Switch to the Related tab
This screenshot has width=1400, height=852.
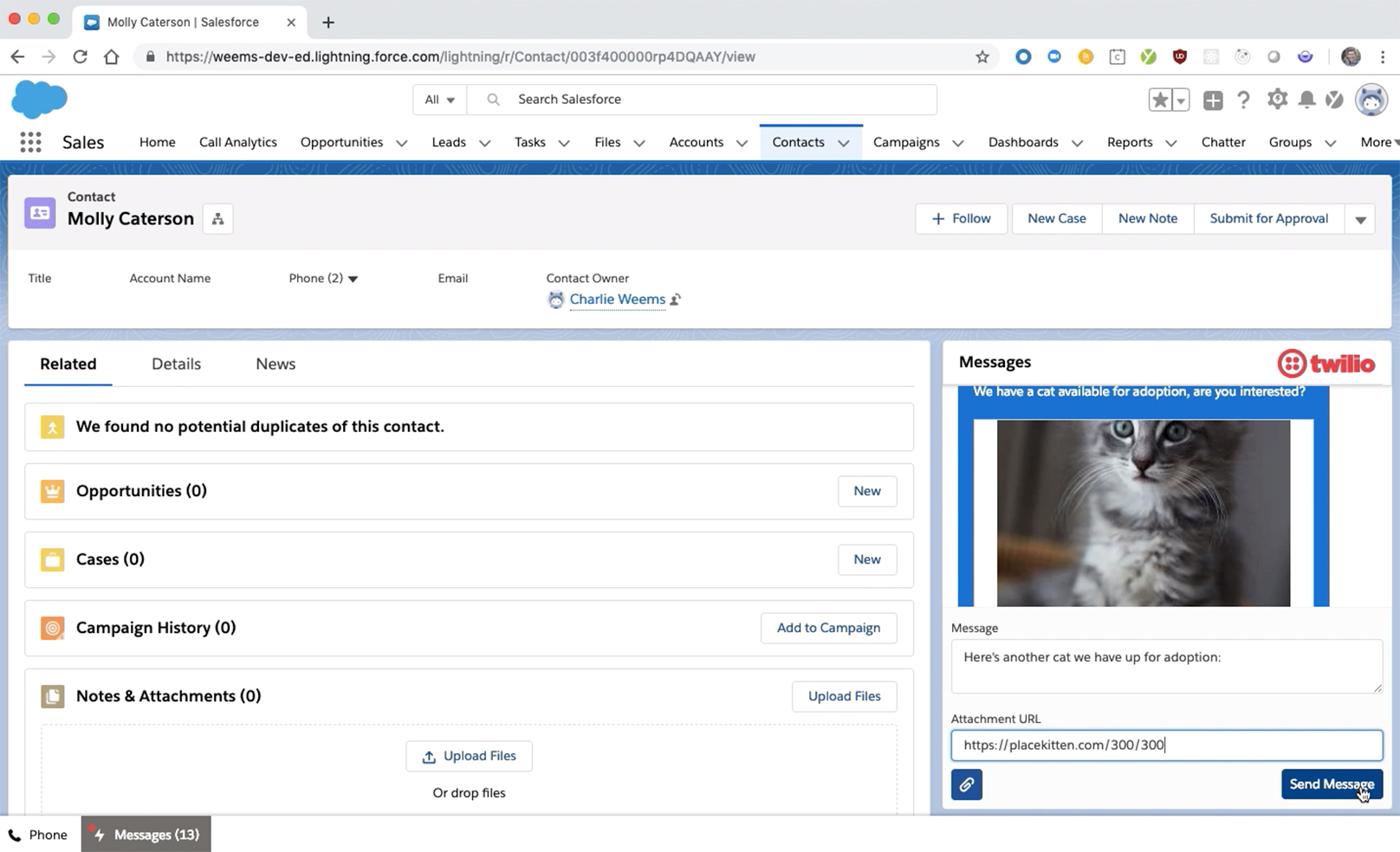pos(68,364)
